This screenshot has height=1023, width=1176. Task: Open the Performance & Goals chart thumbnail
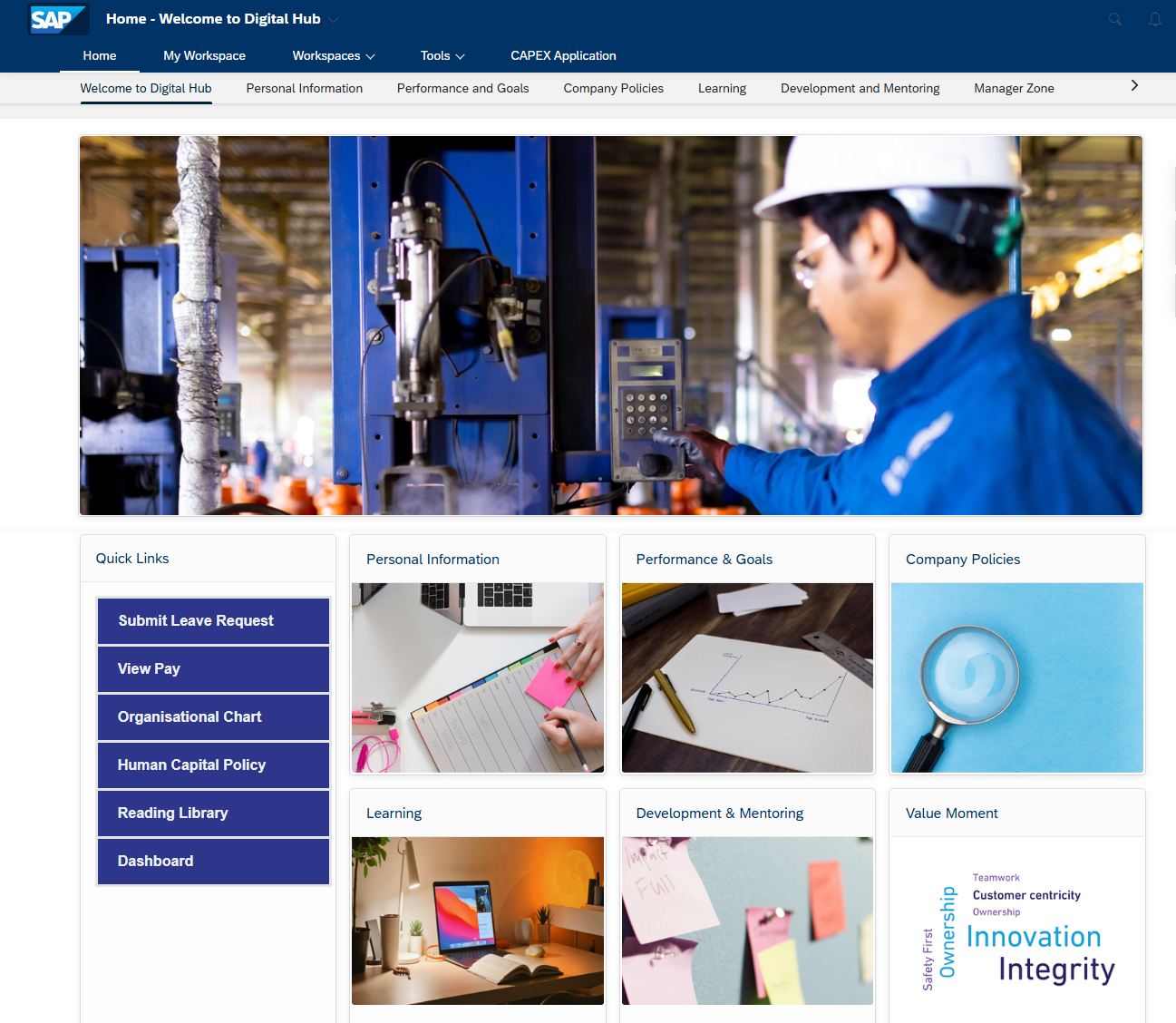[x=747, y=677]
